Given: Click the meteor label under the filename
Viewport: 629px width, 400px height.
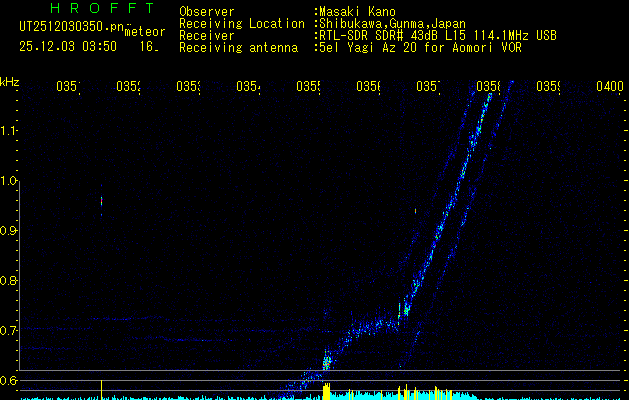Looking at the screenshot, I should pos(144,32).
